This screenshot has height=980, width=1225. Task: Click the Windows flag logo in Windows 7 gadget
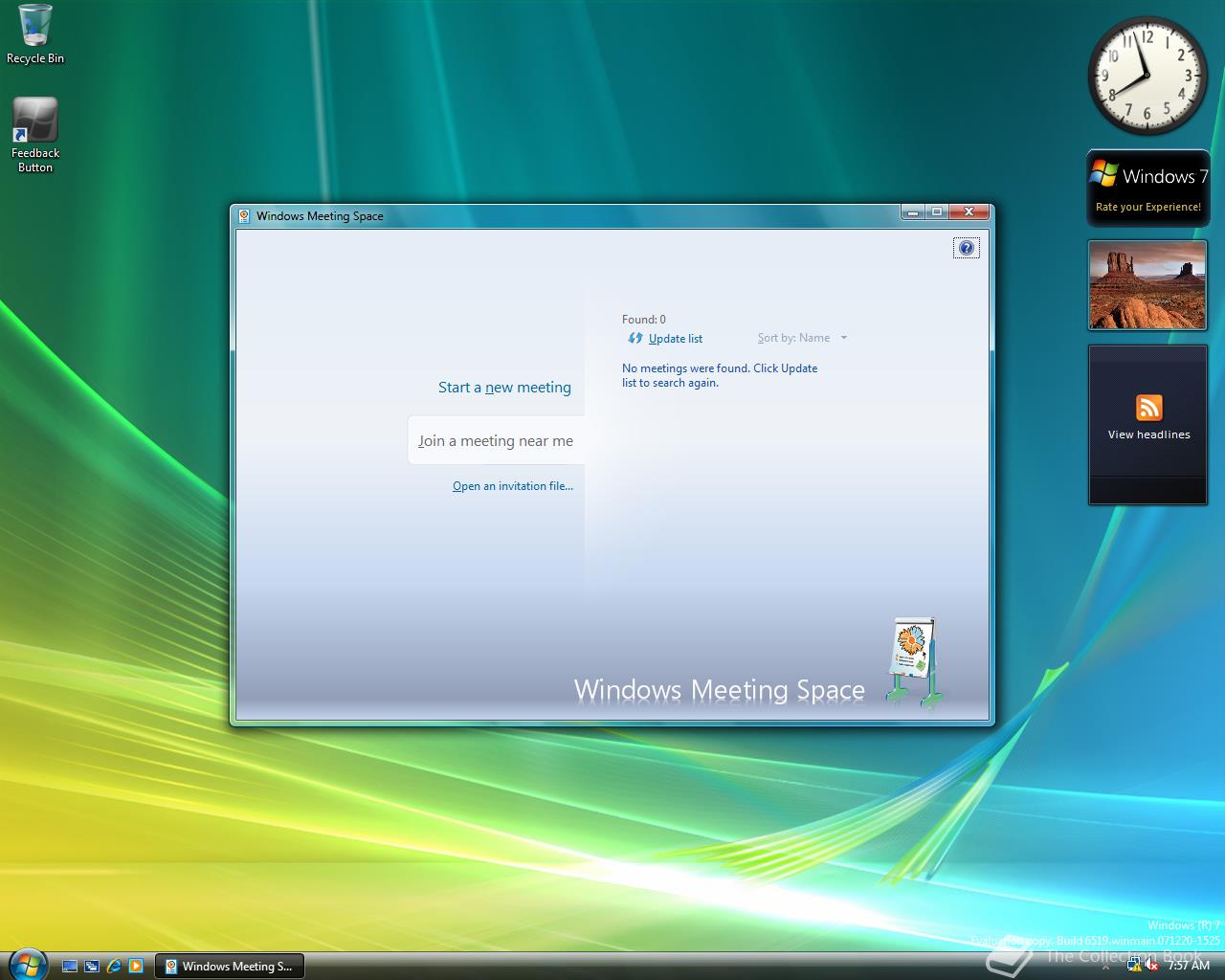1103,173
